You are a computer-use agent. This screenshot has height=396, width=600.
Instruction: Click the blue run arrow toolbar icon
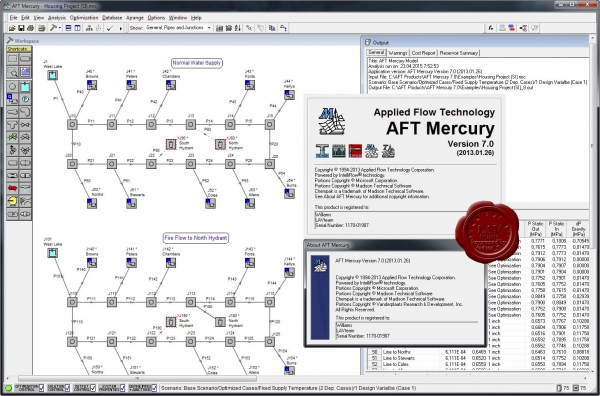coord(121,28)
